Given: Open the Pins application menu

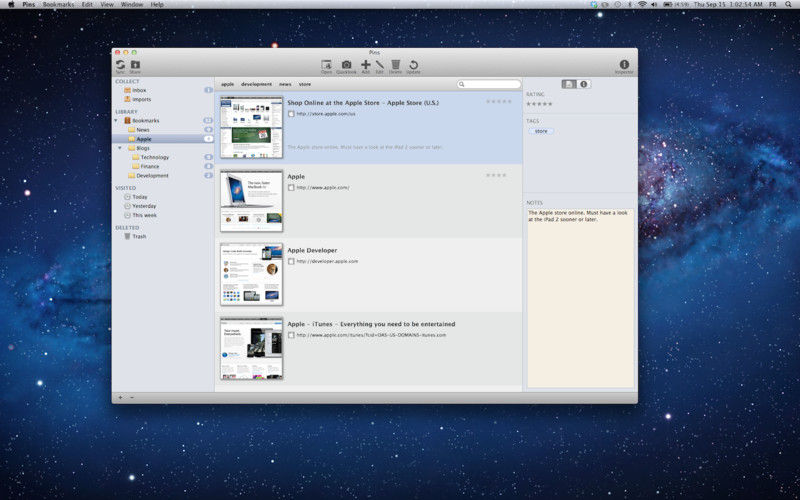Looking at the screenshot, I should pos(29,5).
